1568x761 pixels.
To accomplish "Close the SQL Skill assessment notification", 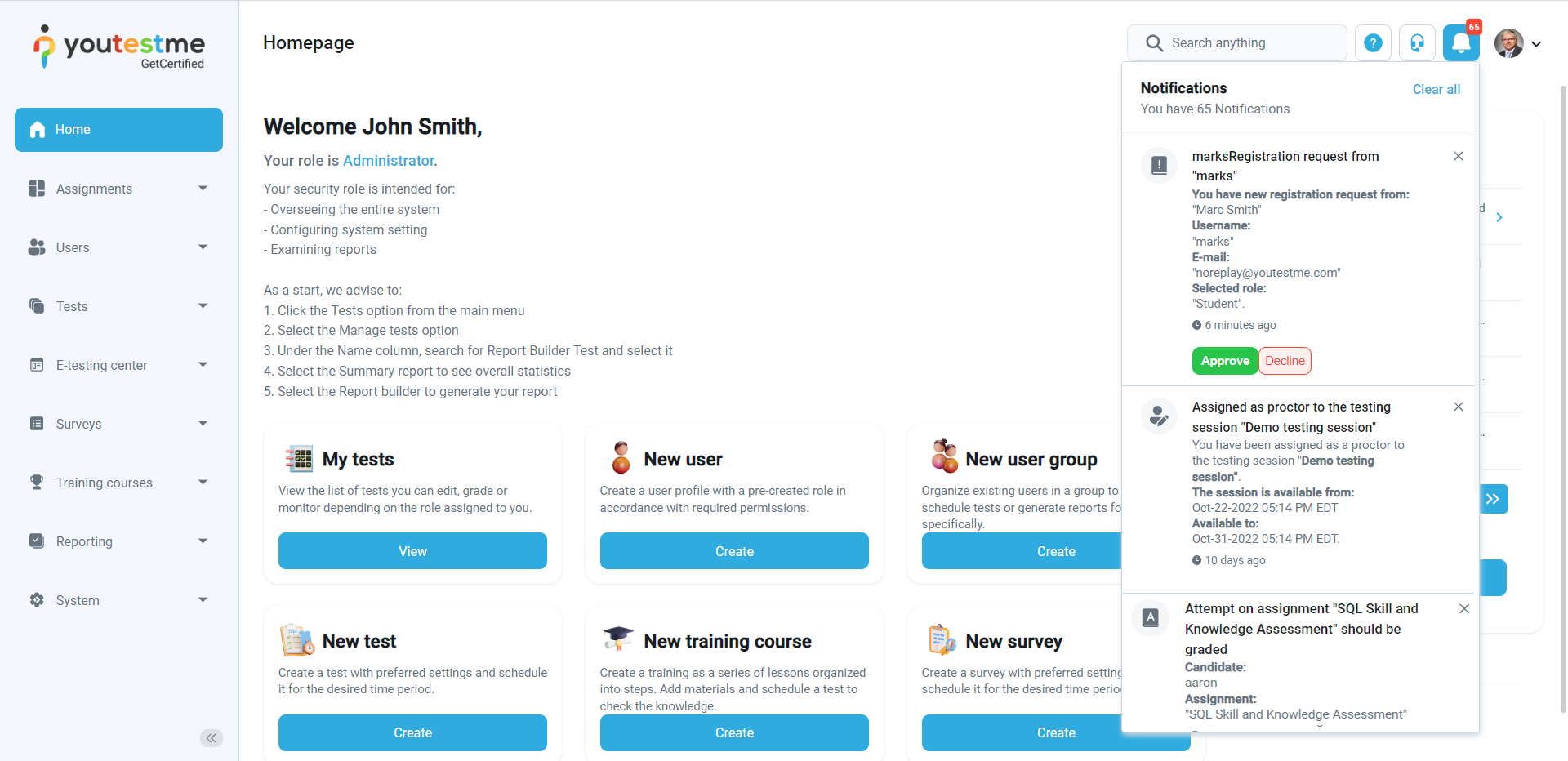I will [x=1463, y=609].
